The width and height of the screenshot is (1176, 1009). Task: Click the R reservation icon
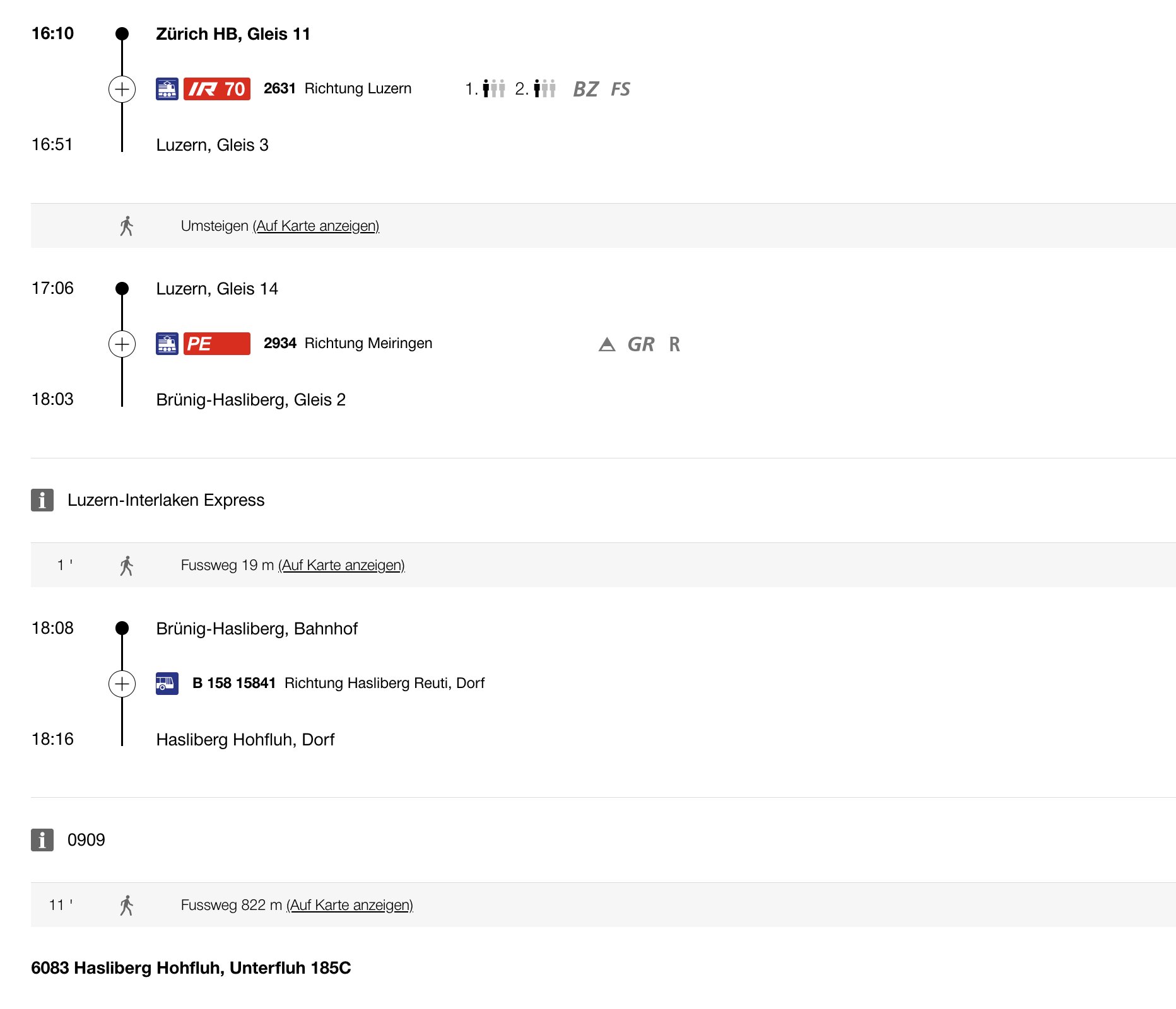(674, 344)
